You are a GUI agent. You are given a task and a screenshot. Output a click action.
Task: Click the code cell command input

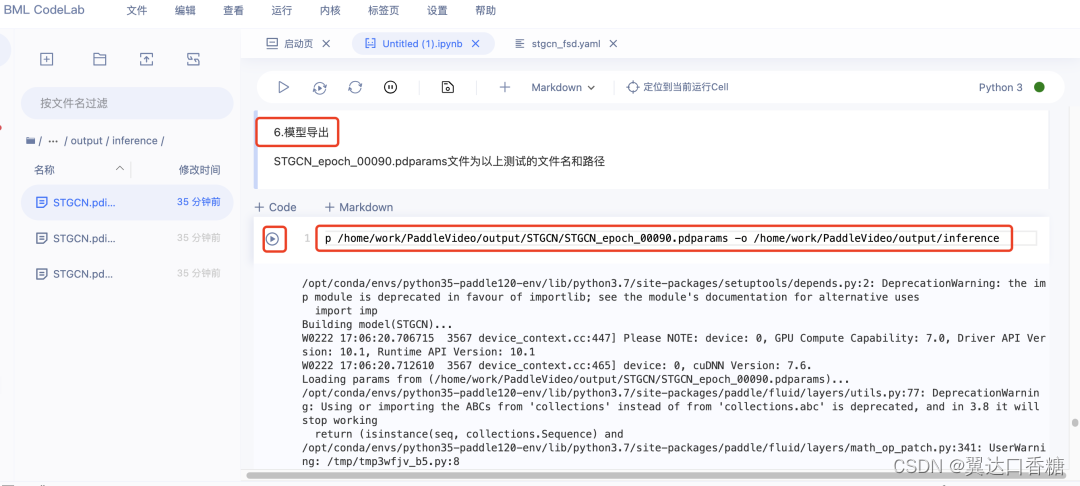(x=664, y=238)
